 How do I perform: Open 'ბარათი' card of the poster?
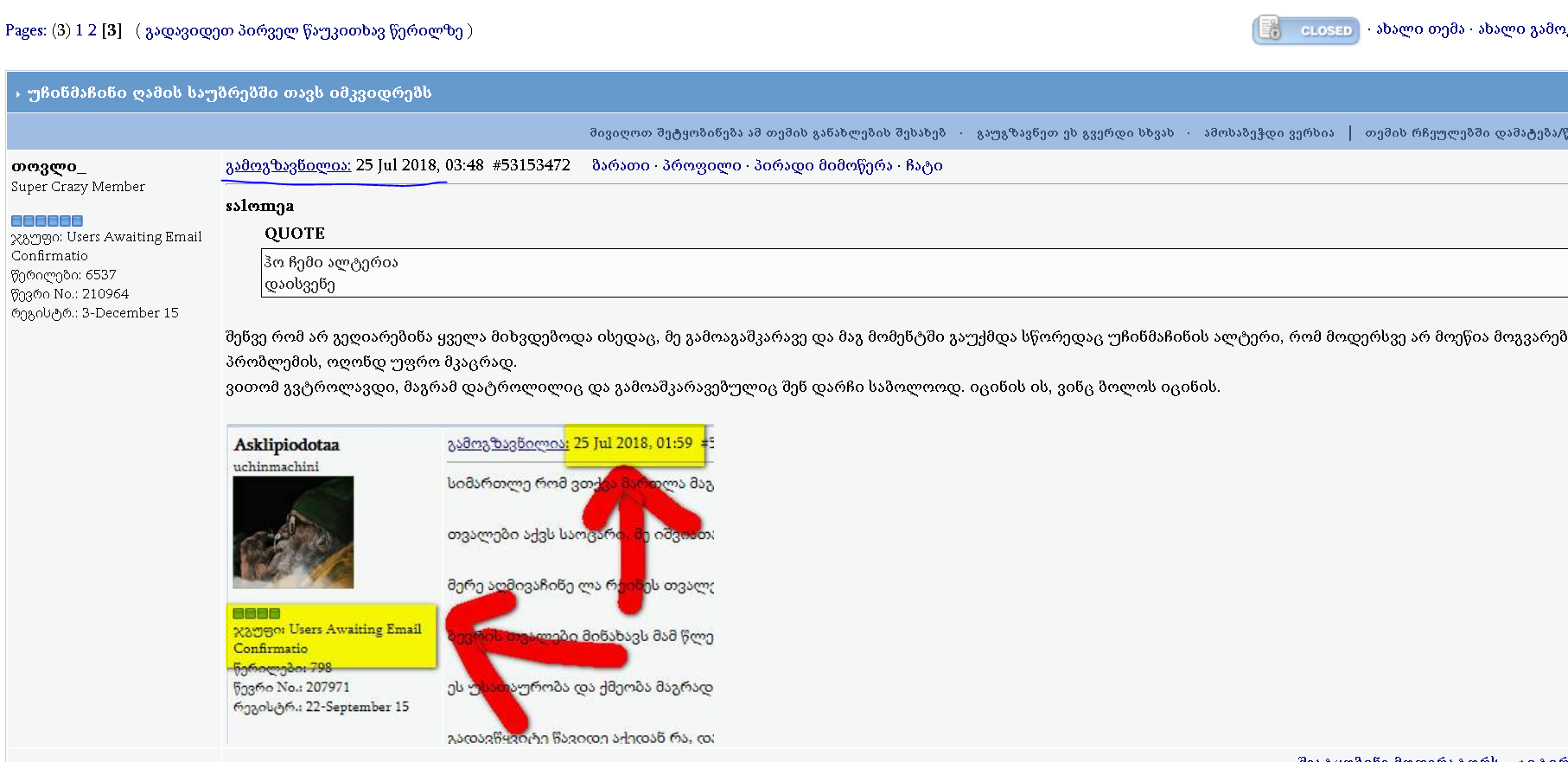tap(621, 165)
